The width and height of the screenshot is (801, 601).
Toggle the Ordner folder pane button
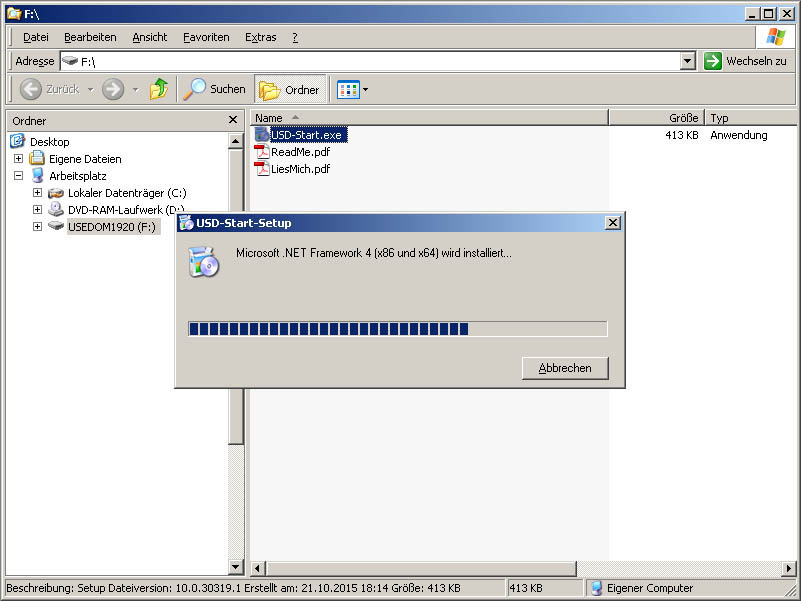(290, 90)
